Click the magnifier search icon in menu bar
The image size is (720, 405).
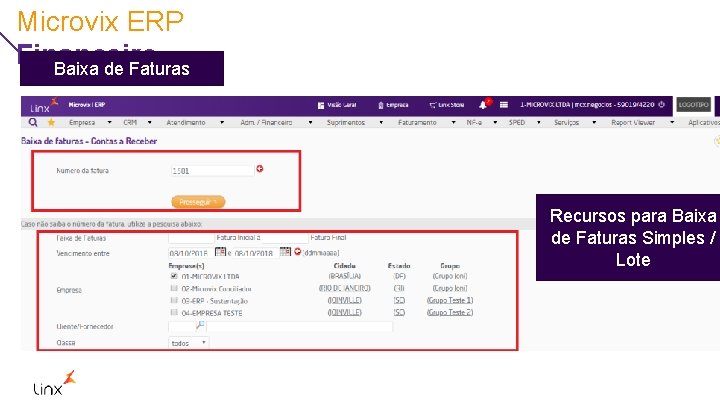[33, 123]
